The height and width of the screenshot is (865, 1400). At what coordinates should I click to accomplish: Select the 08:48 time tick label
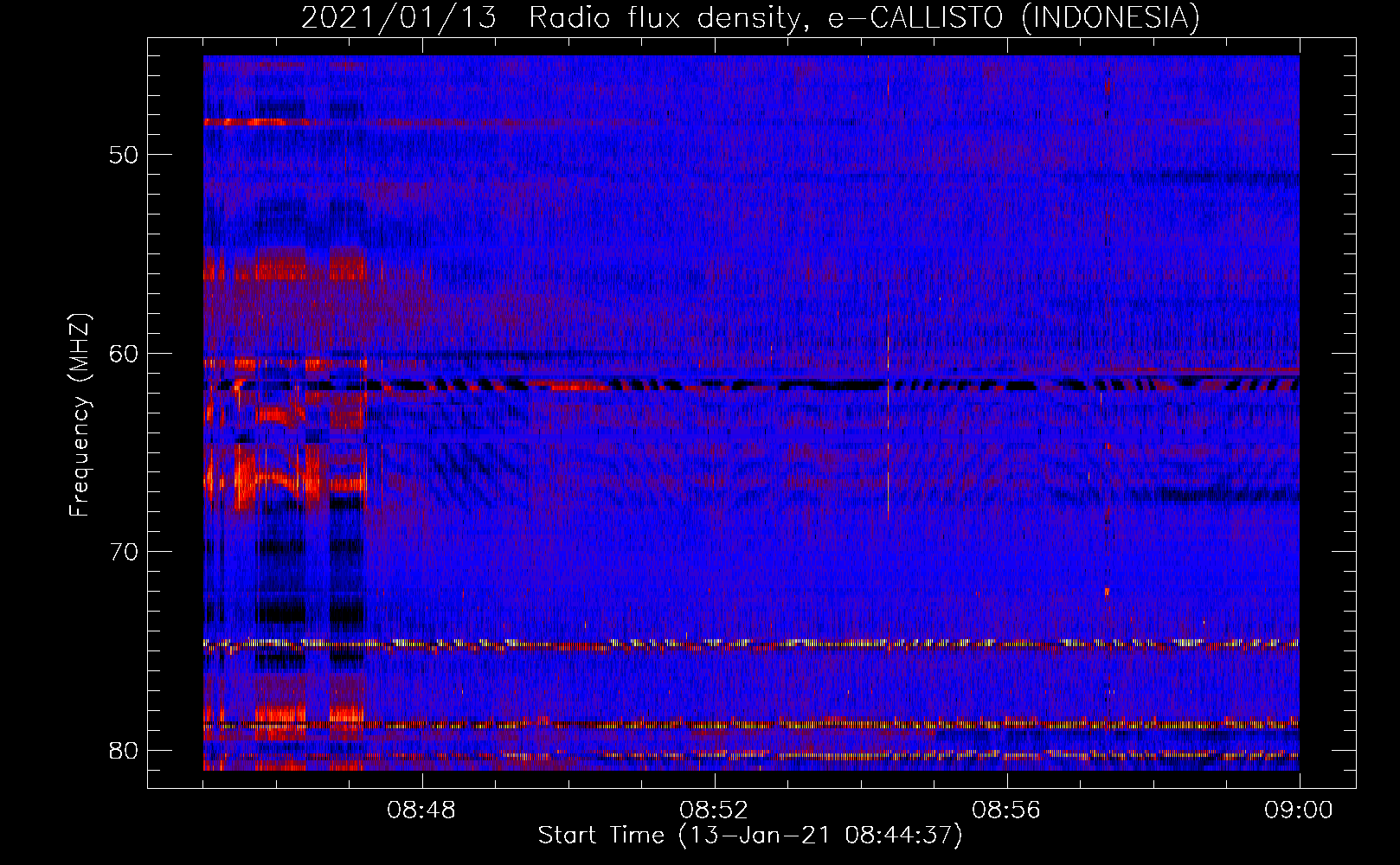[421, 811]
